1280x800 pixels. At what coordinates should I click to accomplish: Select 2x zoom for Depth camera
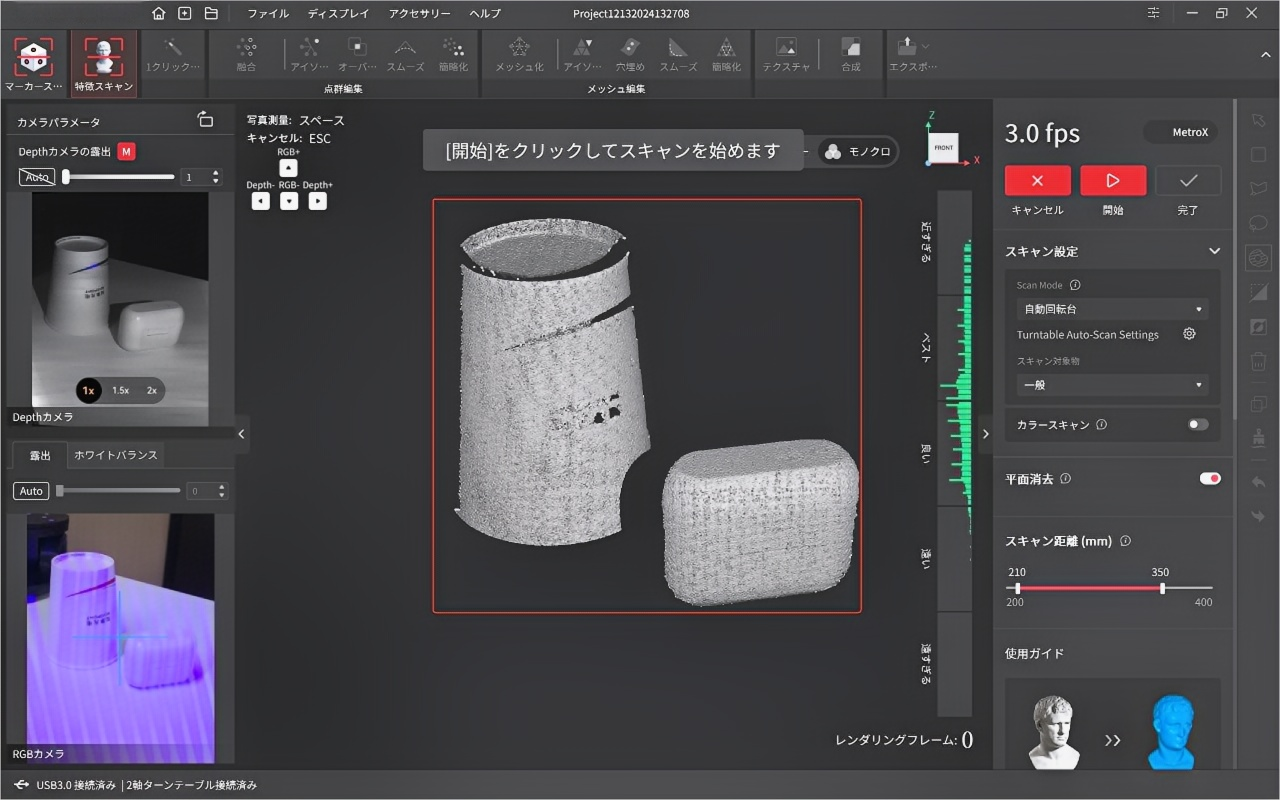[152, 390]
